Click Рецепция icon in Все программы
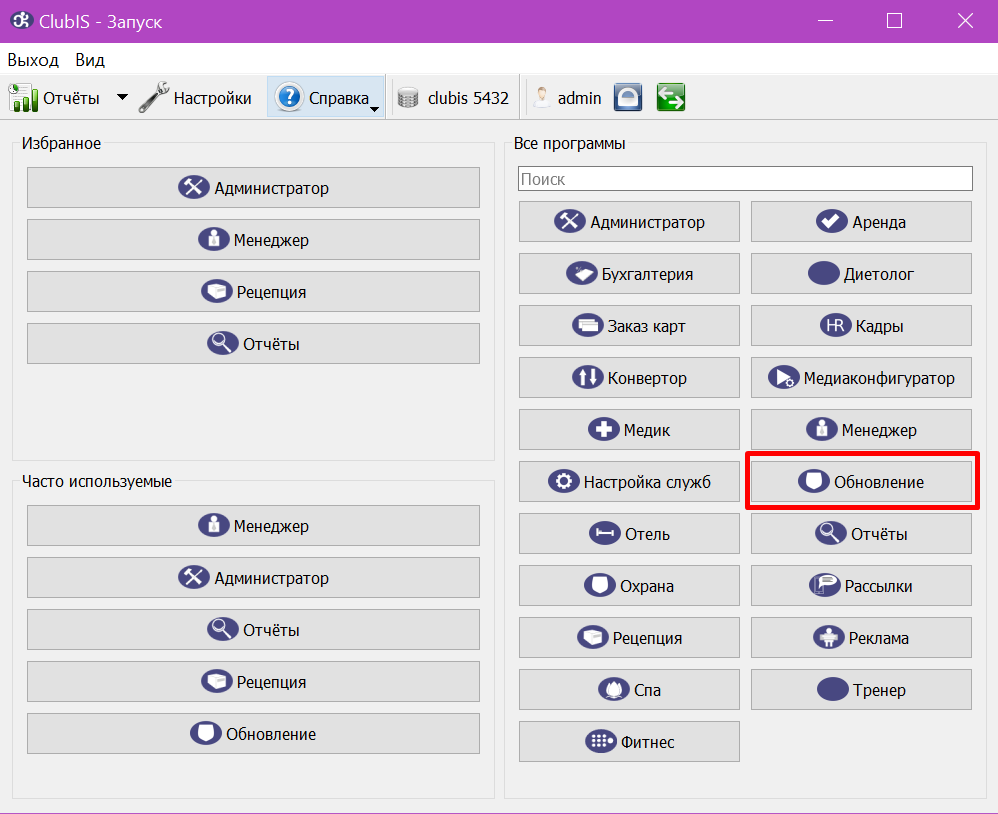The height and width of the screenshot is (814, 998). point(593,637)
